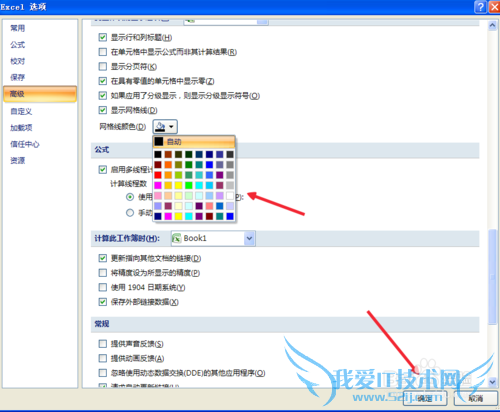
Task: Open the 保存 options category
Action: click(x=18, y=77)
